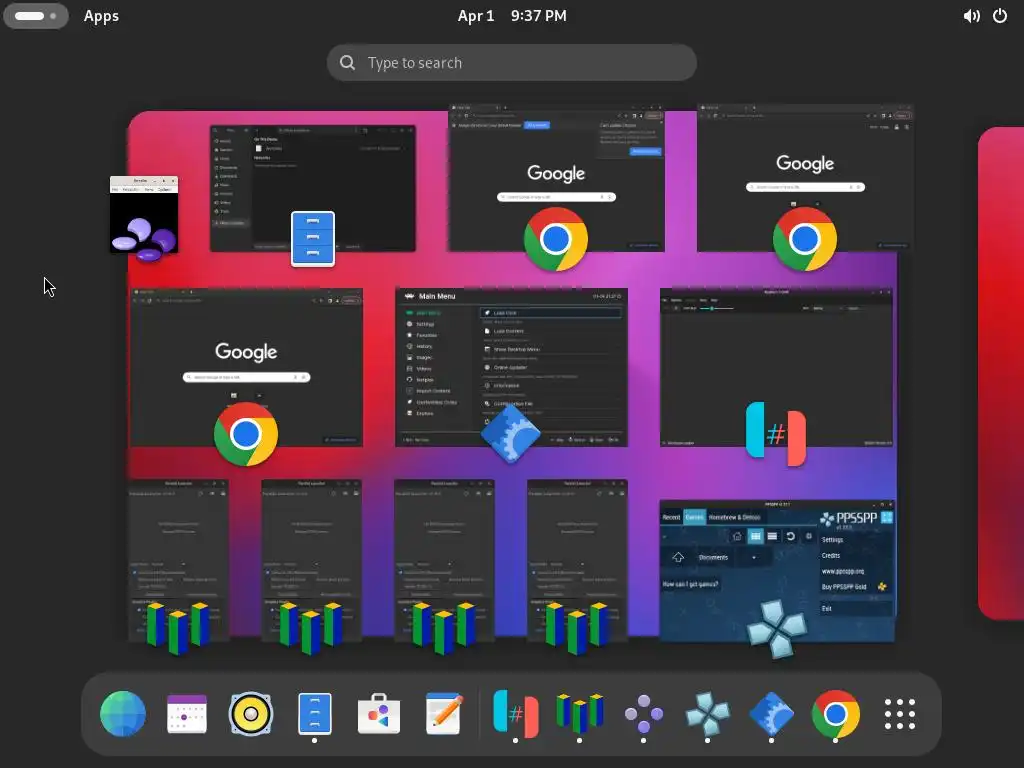Image resolution: width=1024 pixels, height=768 pixels.
Task: Open Files cabinet icon in dock
Action: (x=315, y=713)
